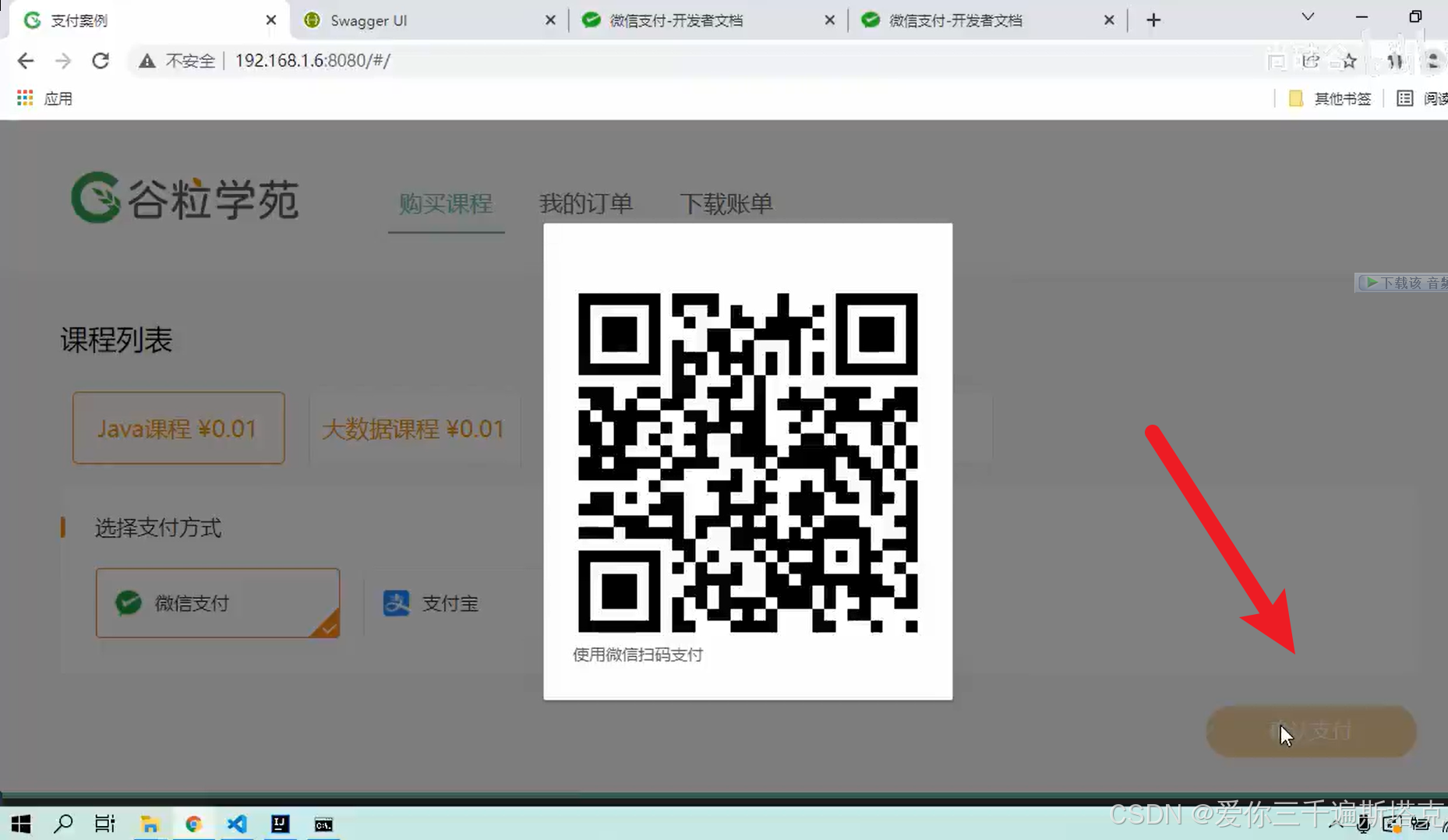The image size is (1448, 840).
Task: Go to the 我的订单 navigation tab
Action: (586, 204)
